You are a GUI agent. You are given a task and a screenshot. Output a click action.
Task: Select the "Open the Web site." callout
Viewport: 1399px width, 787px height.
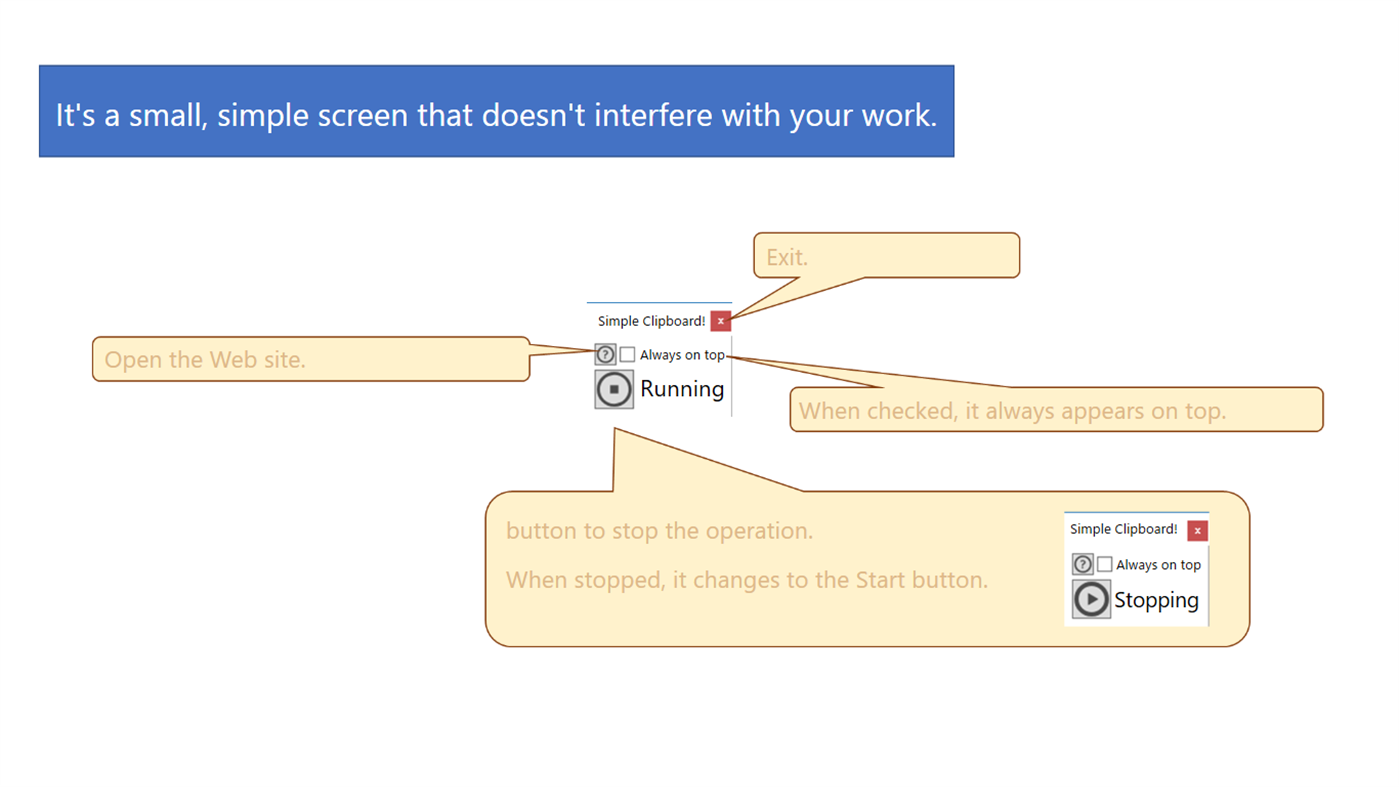click(x=310, y=359)
